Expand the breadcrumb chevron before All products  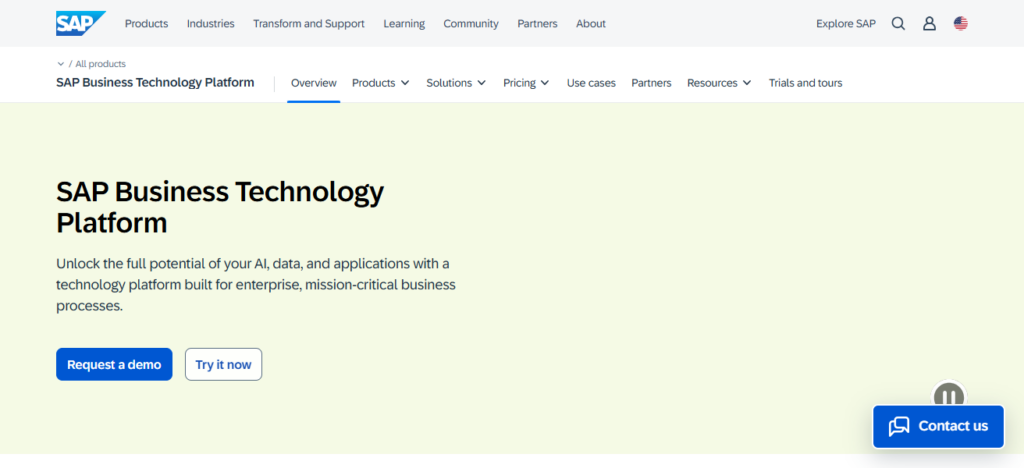[61, 64]
